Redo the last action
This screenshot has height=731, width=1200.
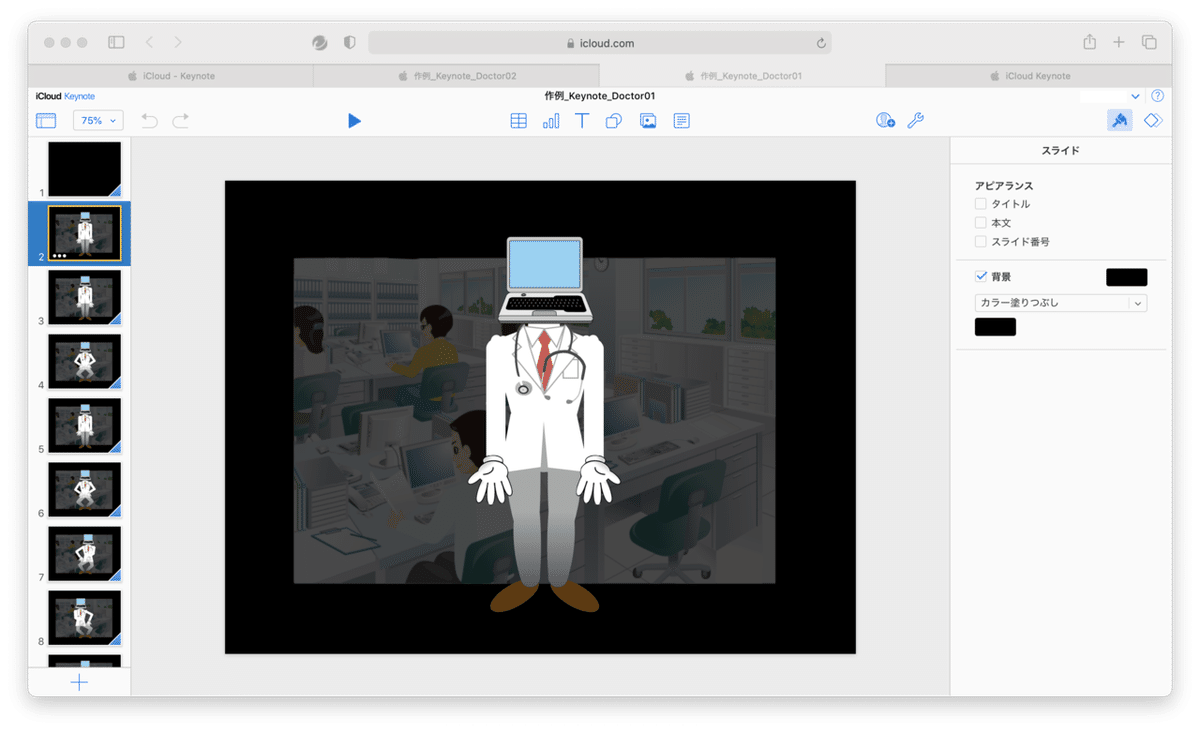[181, 120]
